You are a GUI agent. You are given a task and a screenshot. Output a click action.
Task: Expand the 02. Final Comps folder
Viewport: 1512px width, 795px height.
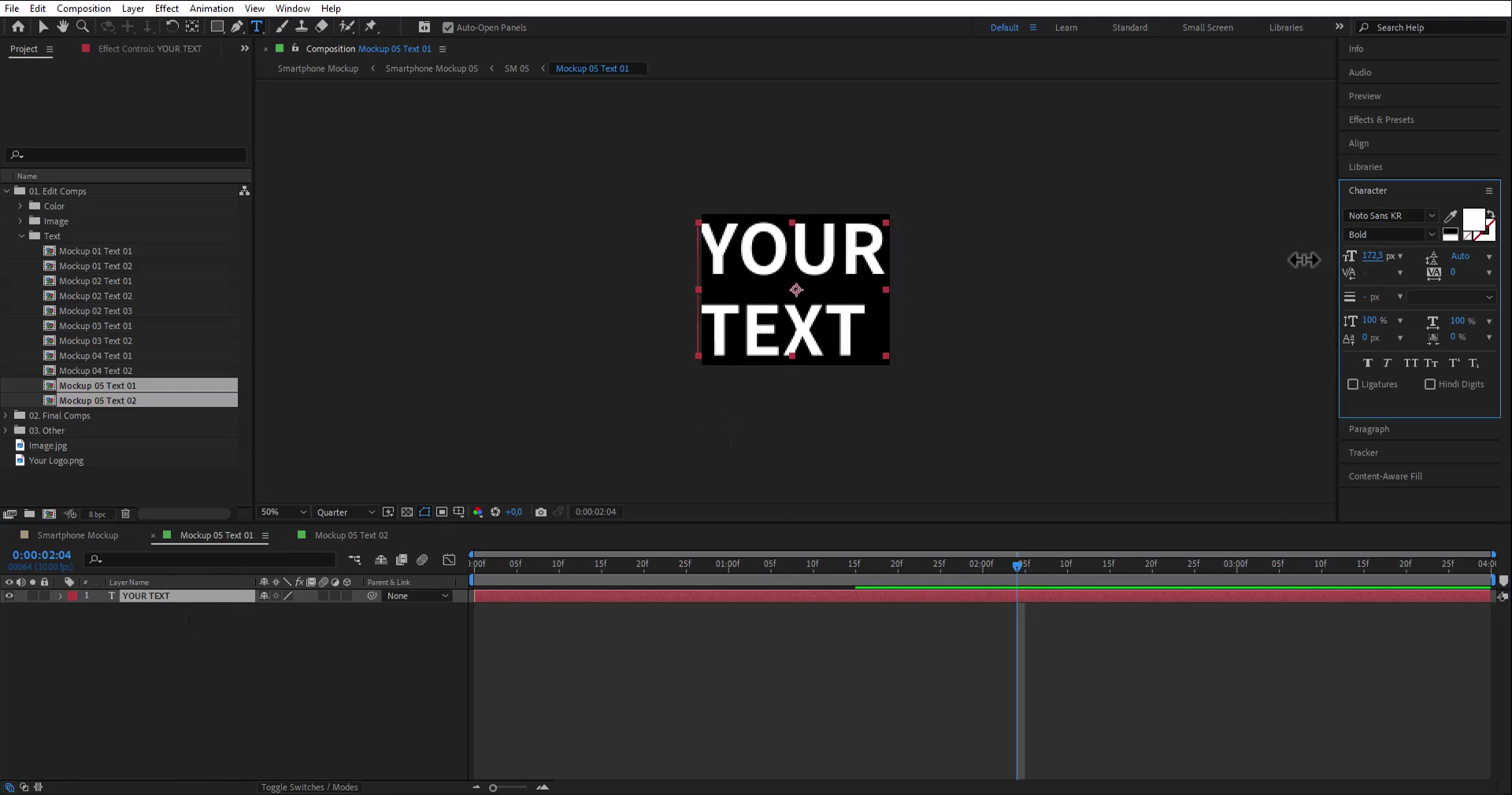coord(6,416)
